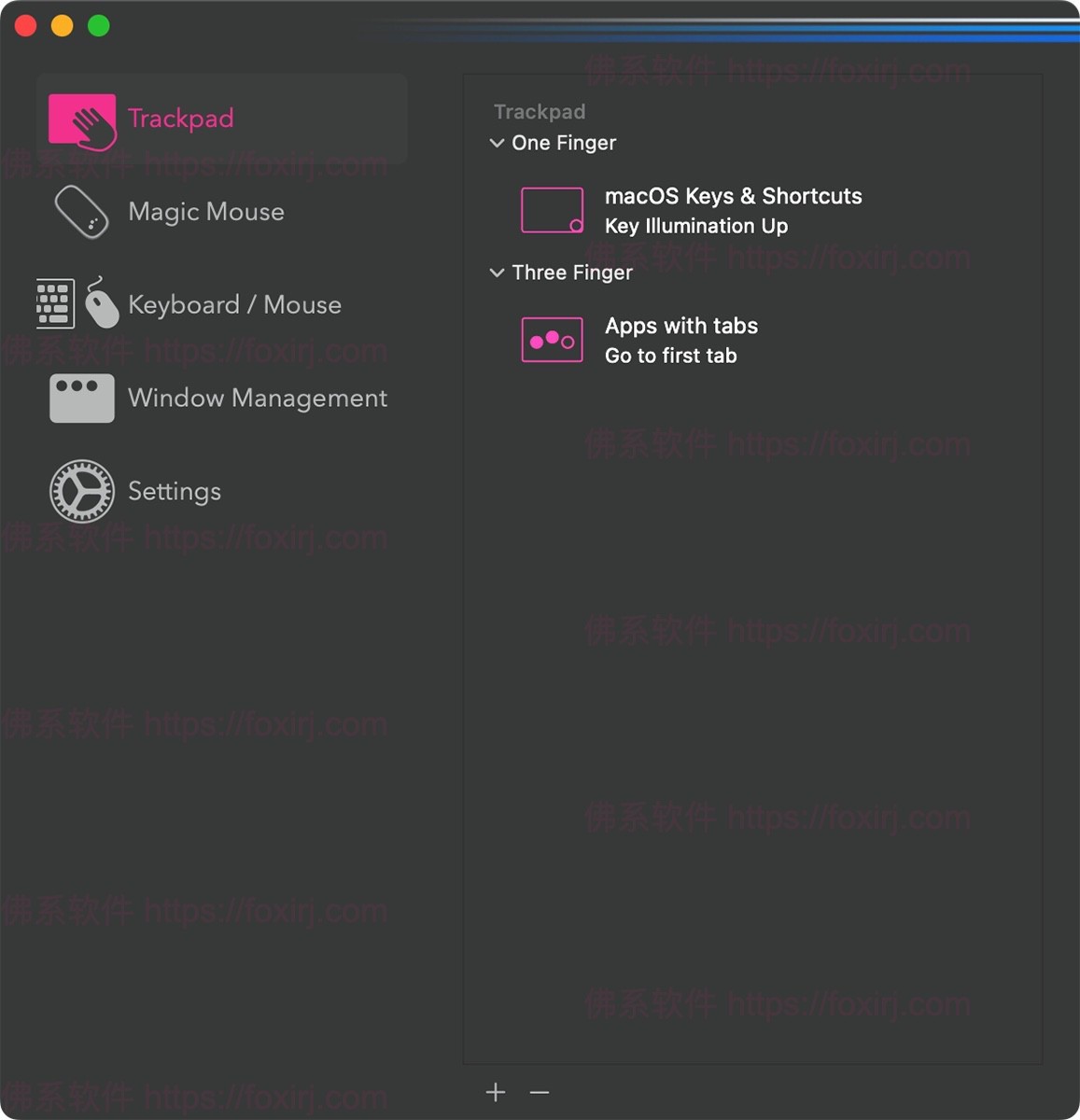
Task: Select the pink Trackpad hand icon
Action: 82,119
